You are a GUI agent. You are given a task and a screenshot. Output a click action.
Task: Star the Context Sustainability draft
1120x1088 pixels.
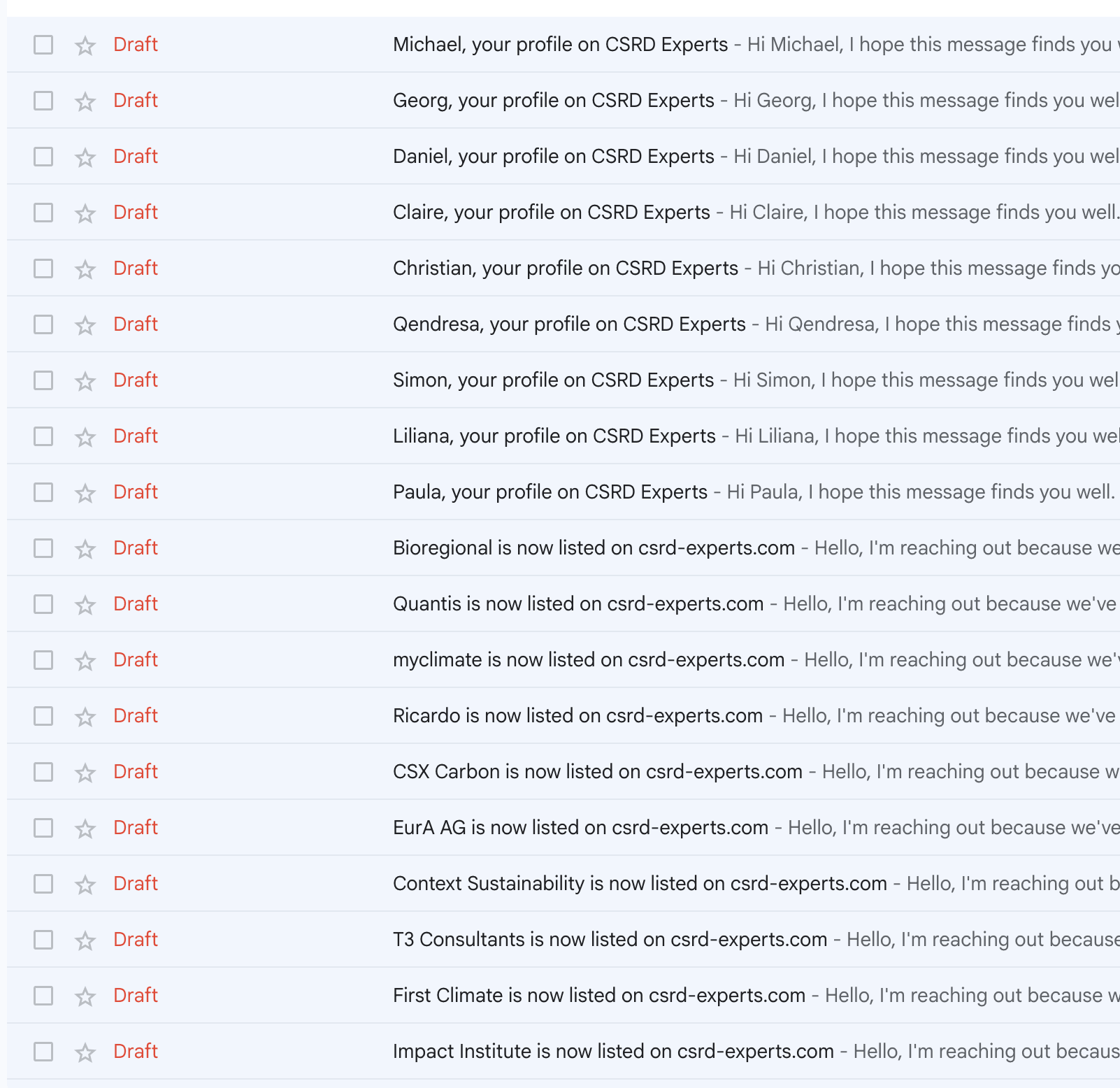pos(85,885)
